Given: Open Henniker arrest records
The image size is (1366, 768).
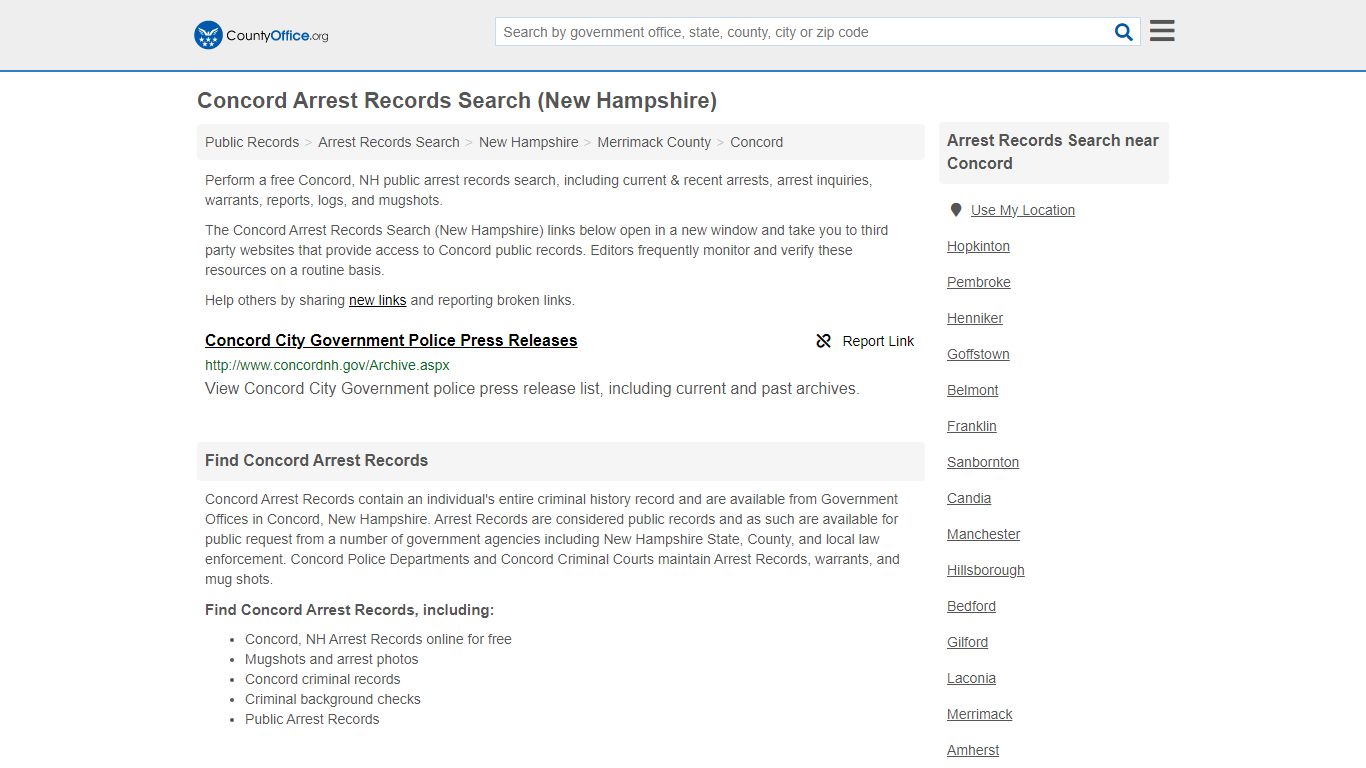Looking at the screenshot, I should 975,318.
